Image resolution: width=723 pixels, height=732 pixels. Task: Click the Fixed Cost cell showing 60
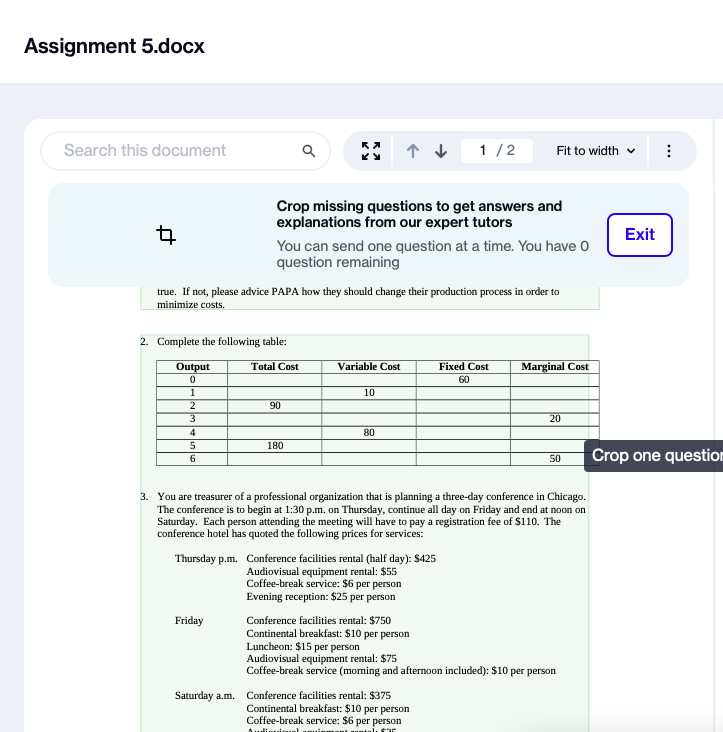(x=463, y=380)
